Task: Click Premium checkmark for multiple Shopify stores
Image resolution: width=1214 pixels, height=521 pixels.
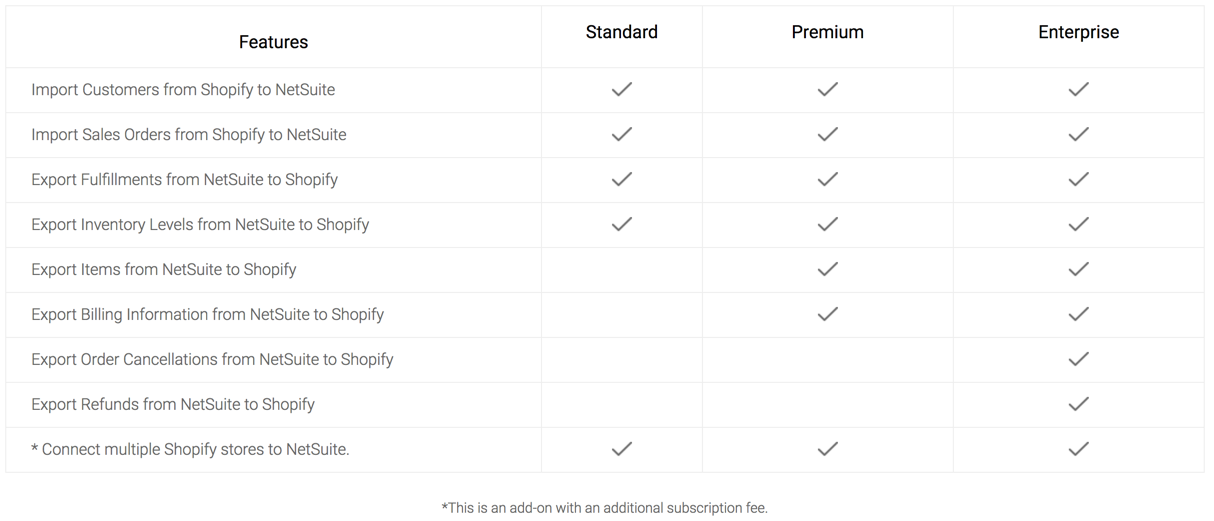Action: pos(828,449)
